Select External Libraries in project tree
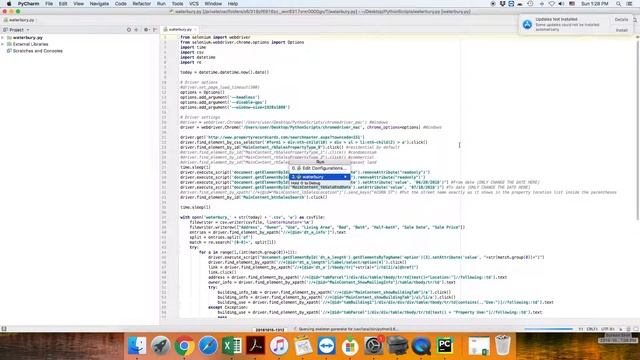 tap(30, 44)
